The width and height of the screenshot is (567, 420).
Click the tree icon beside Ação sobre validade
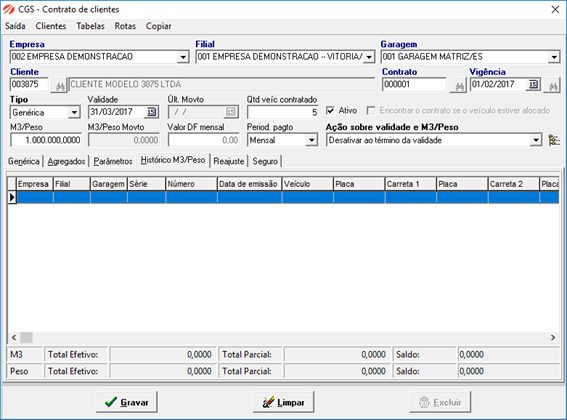[554, 140]
